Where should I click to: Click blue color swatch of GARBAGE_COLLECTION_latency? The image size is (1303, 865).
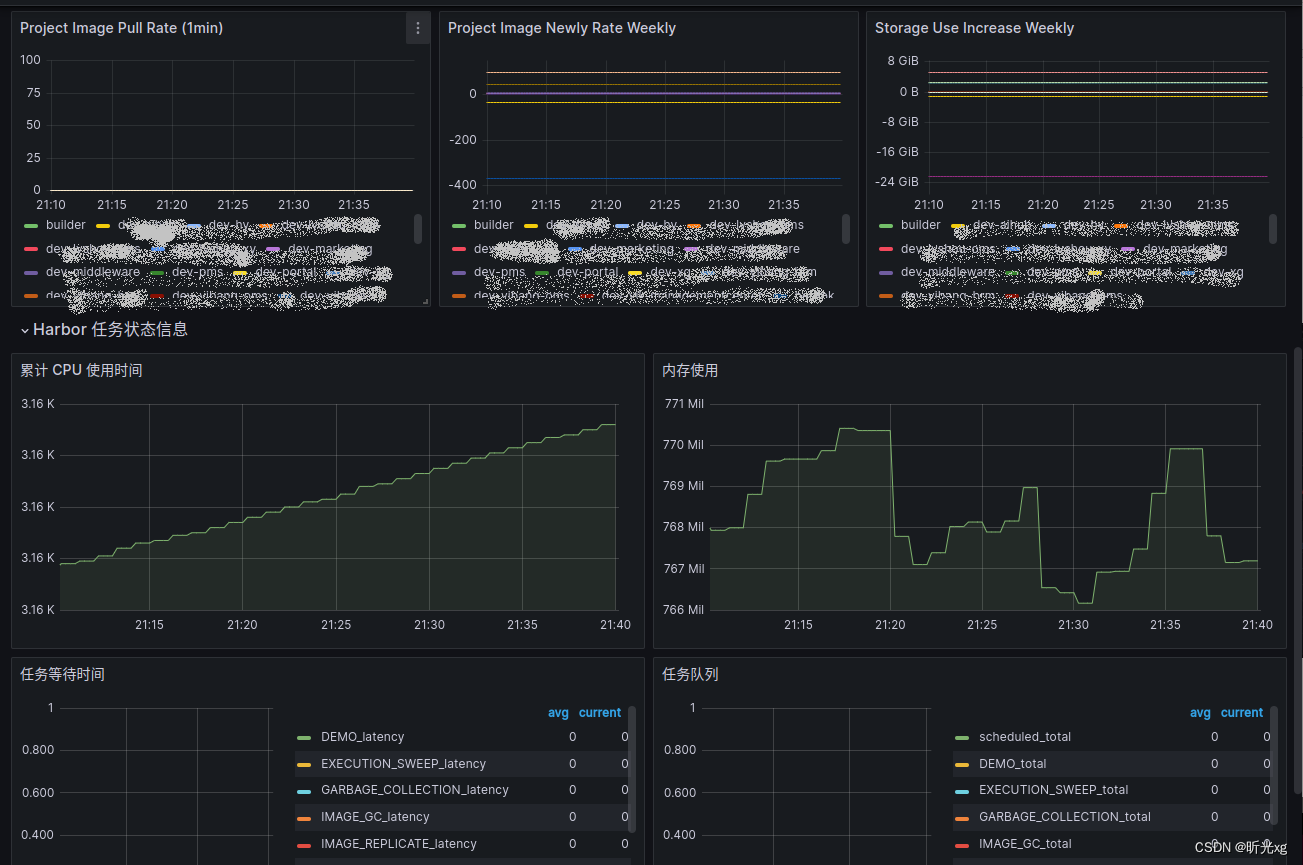click(304, 791)
